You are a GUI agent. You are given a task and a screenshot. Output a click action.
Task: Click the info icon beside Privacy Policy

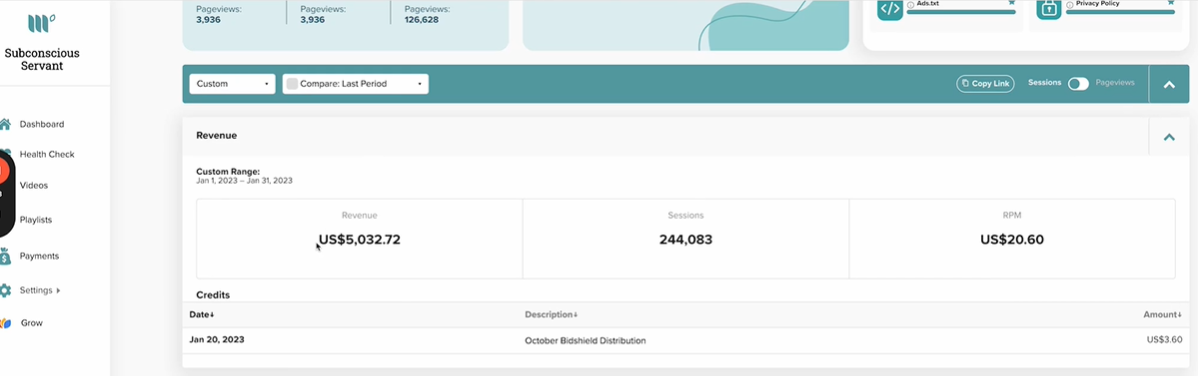pos(1070,4)
